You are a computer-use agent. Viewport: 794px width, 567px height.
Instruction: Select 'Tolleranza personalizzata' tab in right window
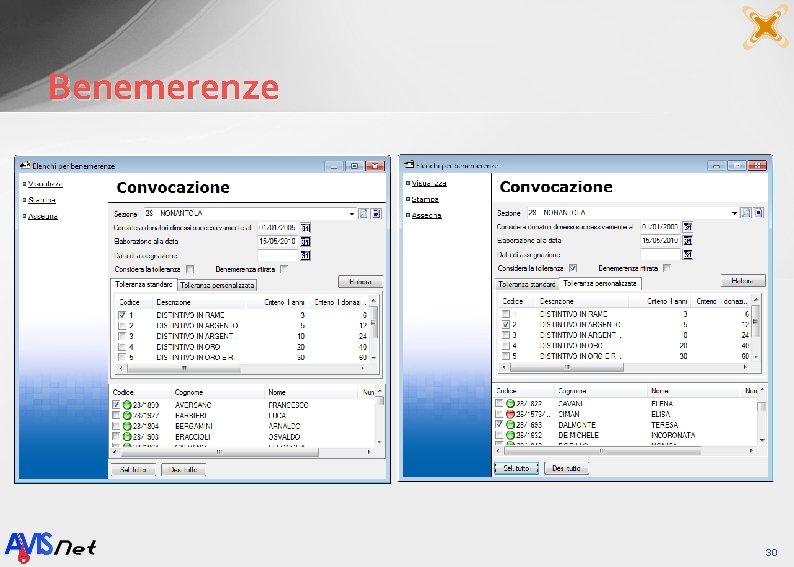click(x=600, y=284)
